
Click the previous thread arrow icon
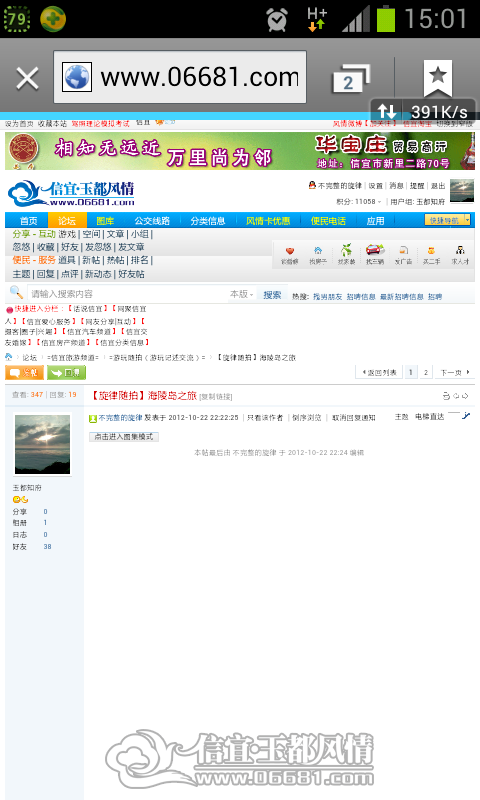[x=457, y=395]
